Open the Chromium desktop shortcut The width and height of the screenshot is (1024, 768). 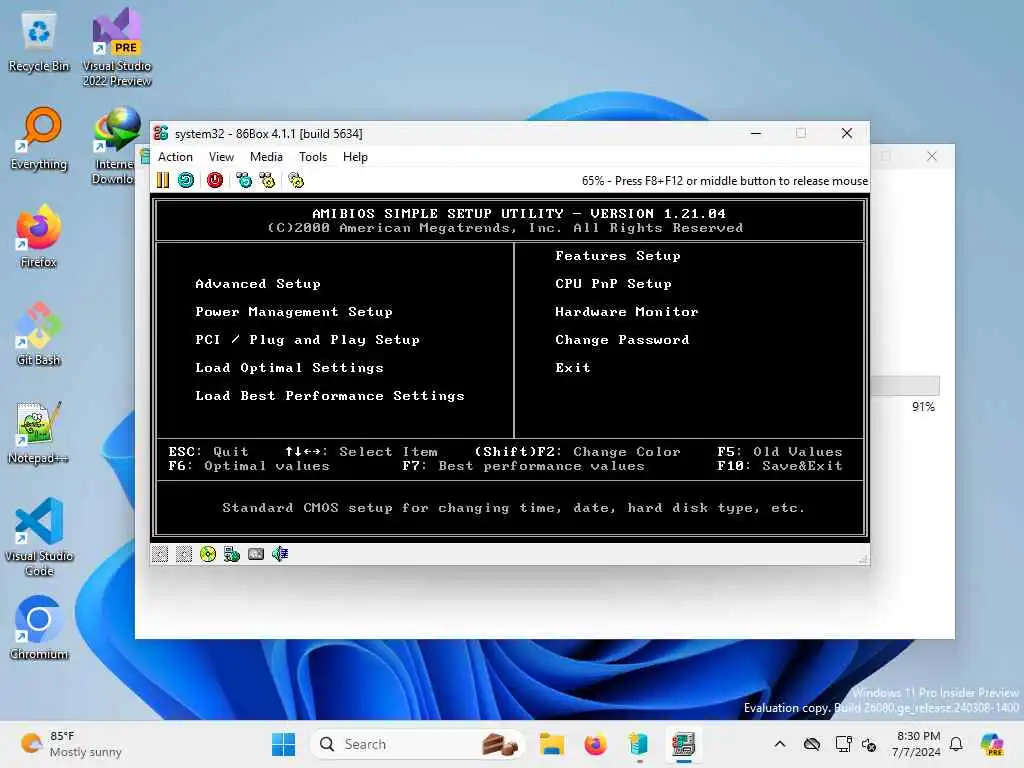pyautogui.click(x=39, y=629)
